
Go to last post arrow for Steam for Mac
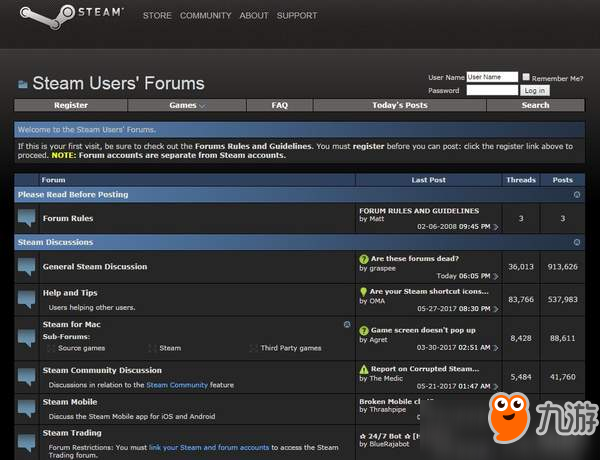496,348
